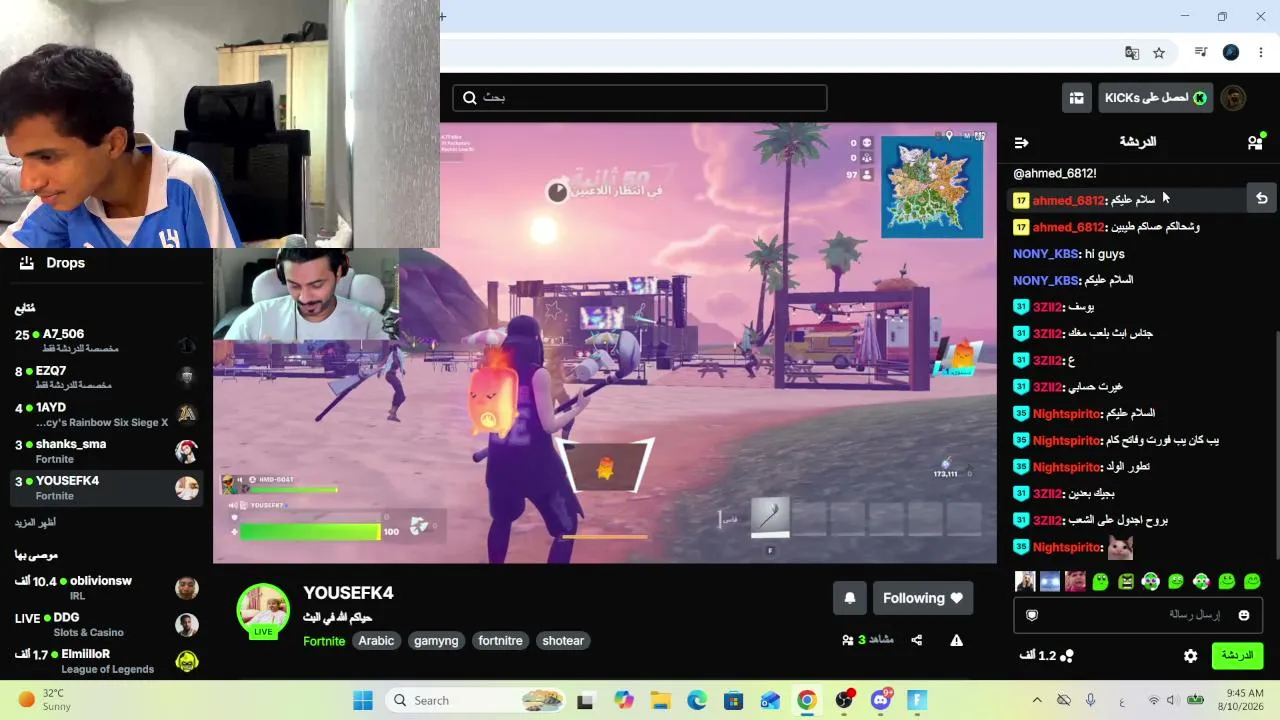
Task: Open the weather widget showing 32°C
Action: pos(45,700)
